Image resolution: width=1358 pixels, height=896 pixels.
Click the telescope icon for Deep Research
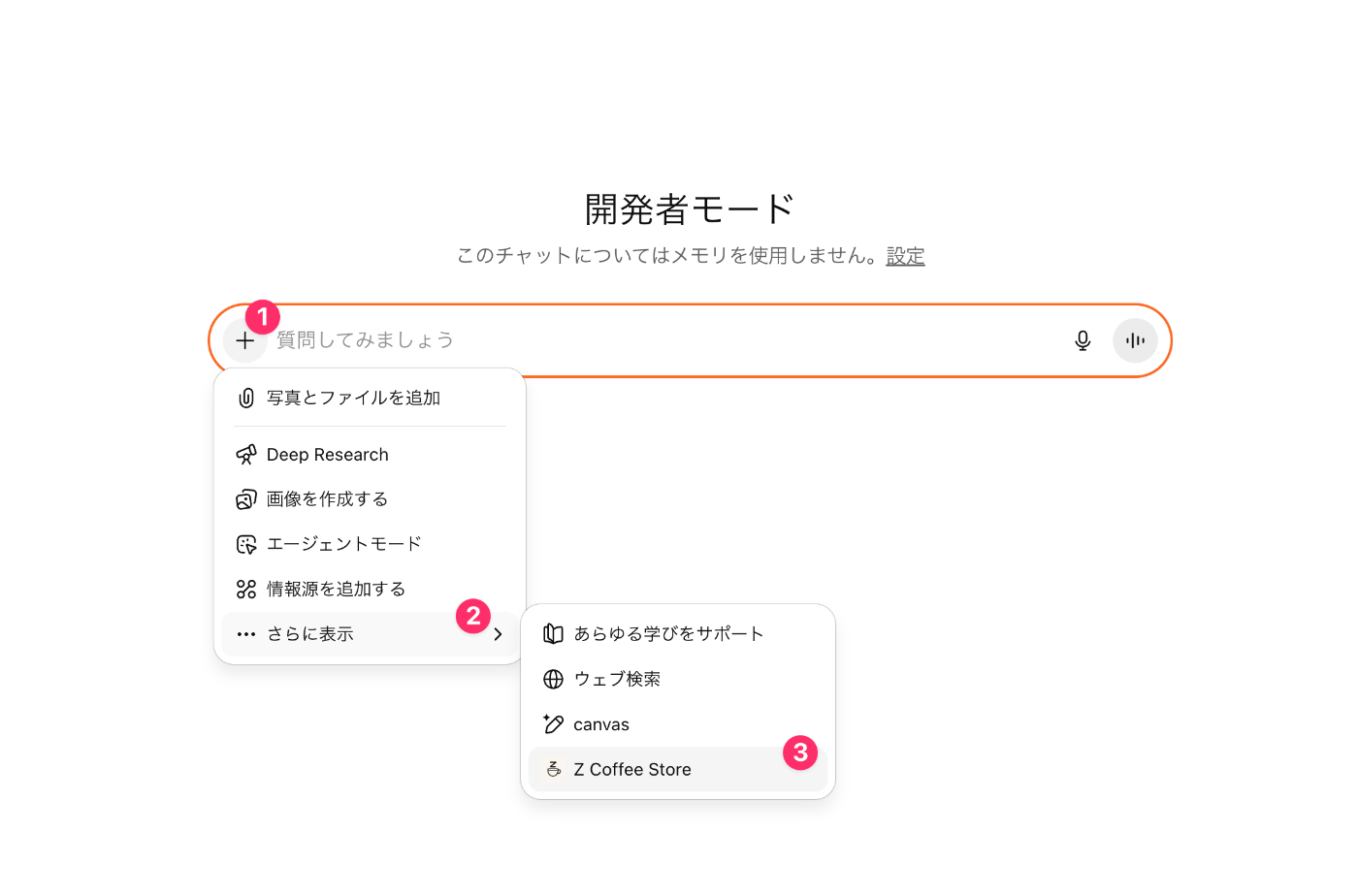click(x=245, y=454)
